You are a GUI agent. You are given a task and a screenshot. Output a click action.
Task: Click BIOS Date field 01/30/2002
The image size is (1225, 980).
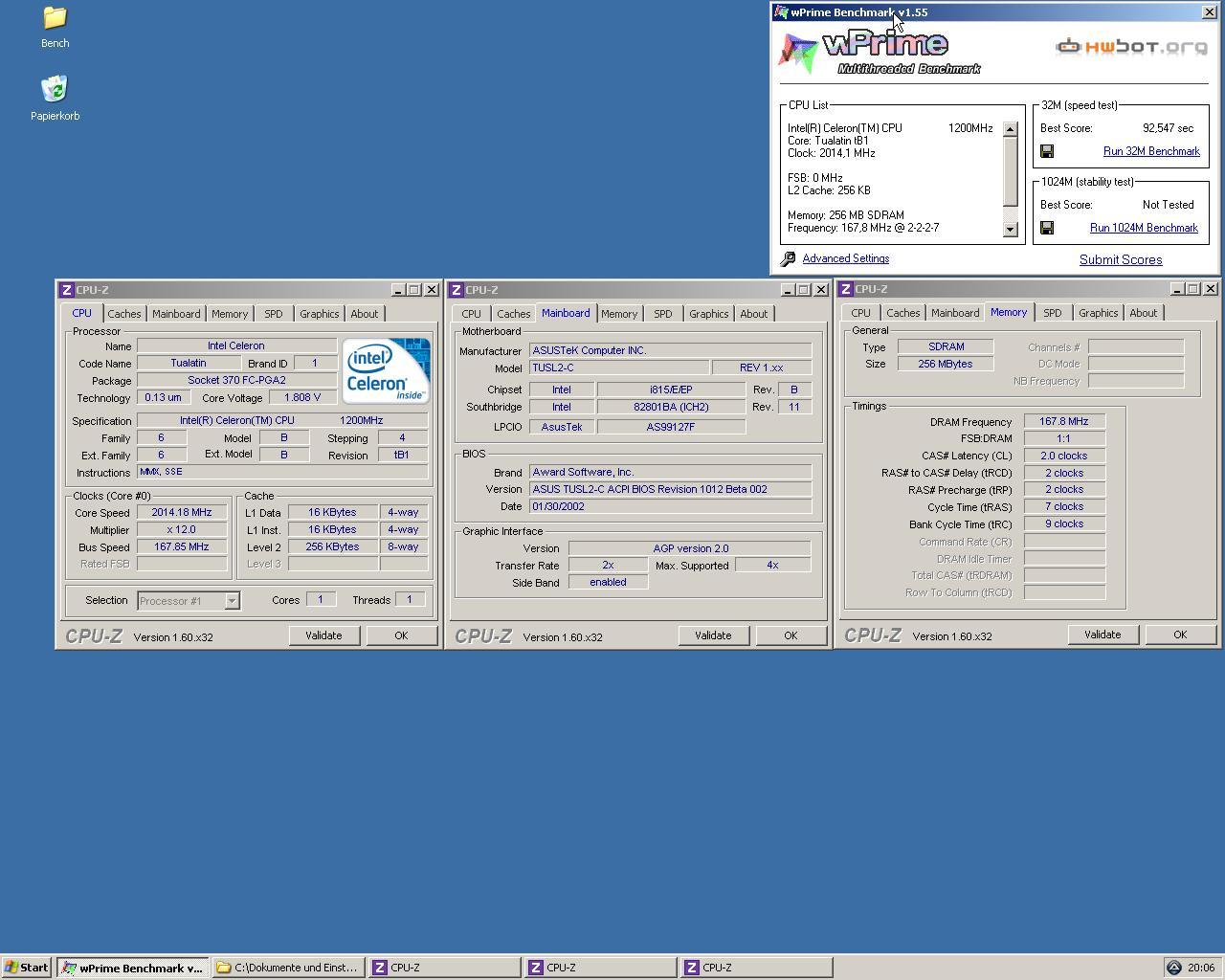(x=671, y=506)
